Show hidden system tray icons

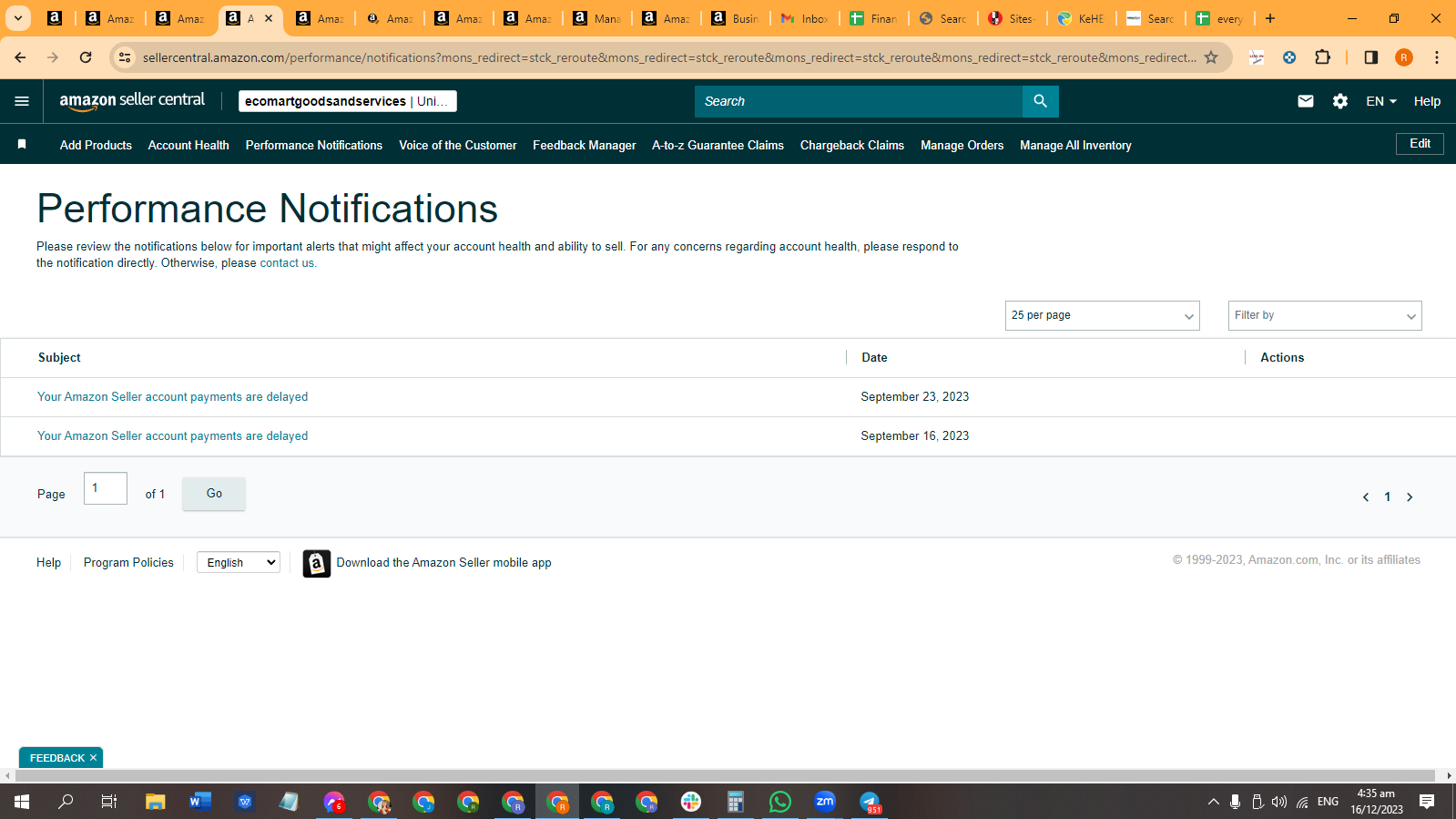[1213, 802]
